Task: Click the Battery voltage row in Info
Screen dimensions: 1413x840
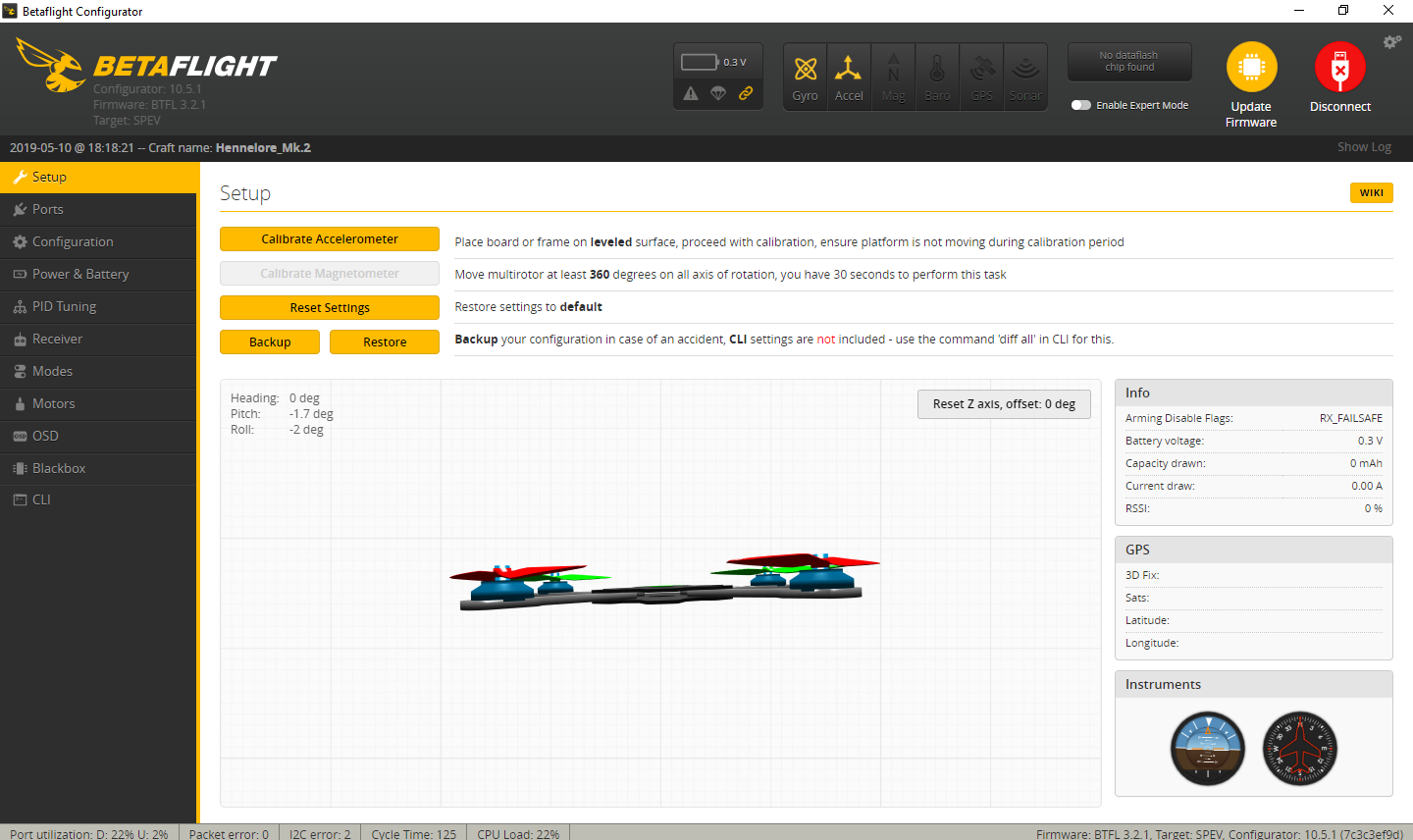Action: click(1254, 441)
